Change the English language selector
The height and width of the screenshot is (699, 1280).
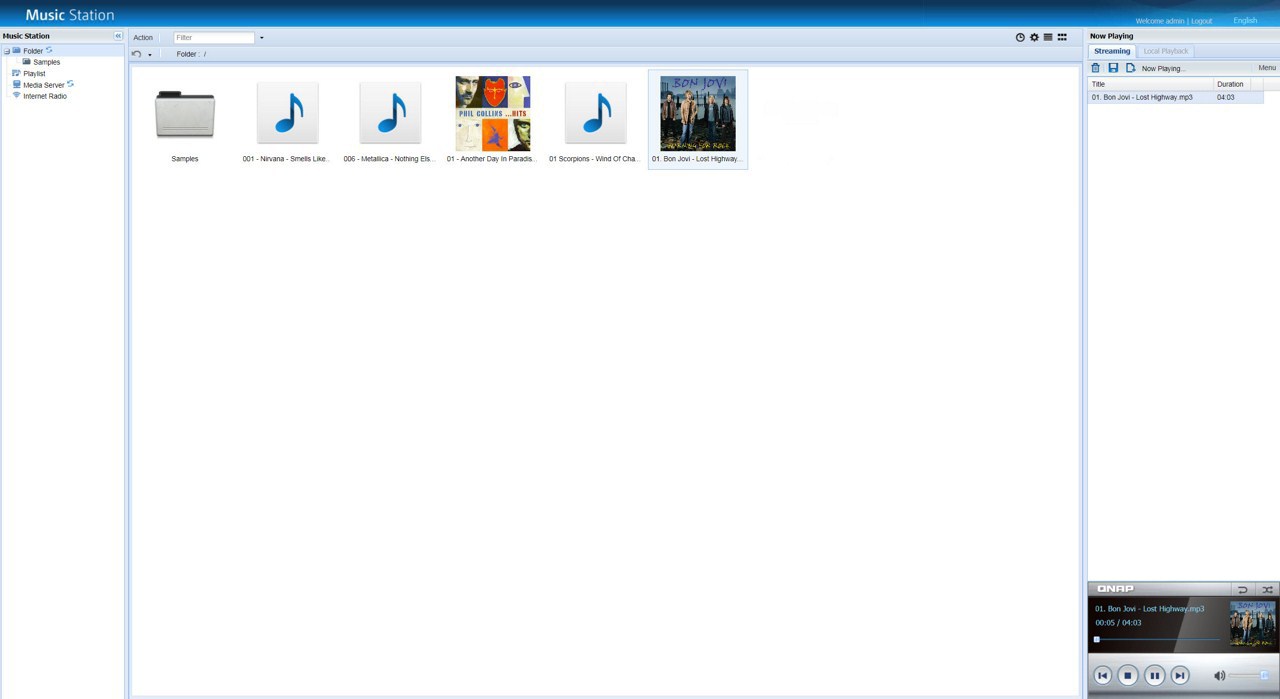(x=1245, y=20)
